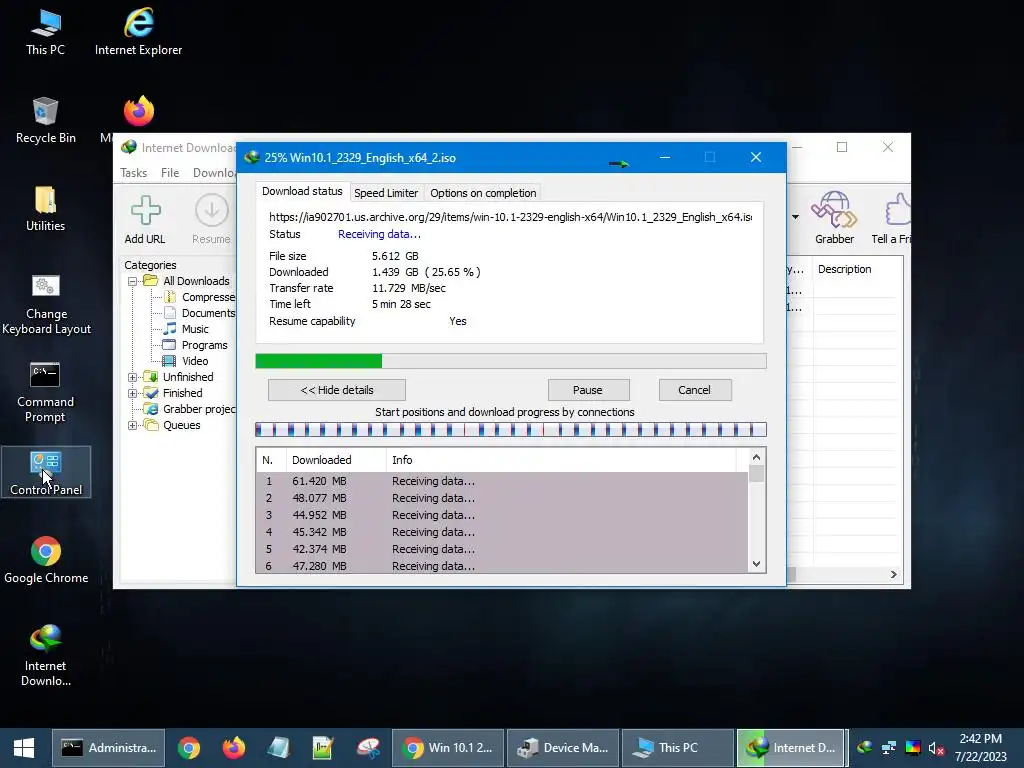
Task: Switch to Download status tab
Action: (x=302, y=191)
